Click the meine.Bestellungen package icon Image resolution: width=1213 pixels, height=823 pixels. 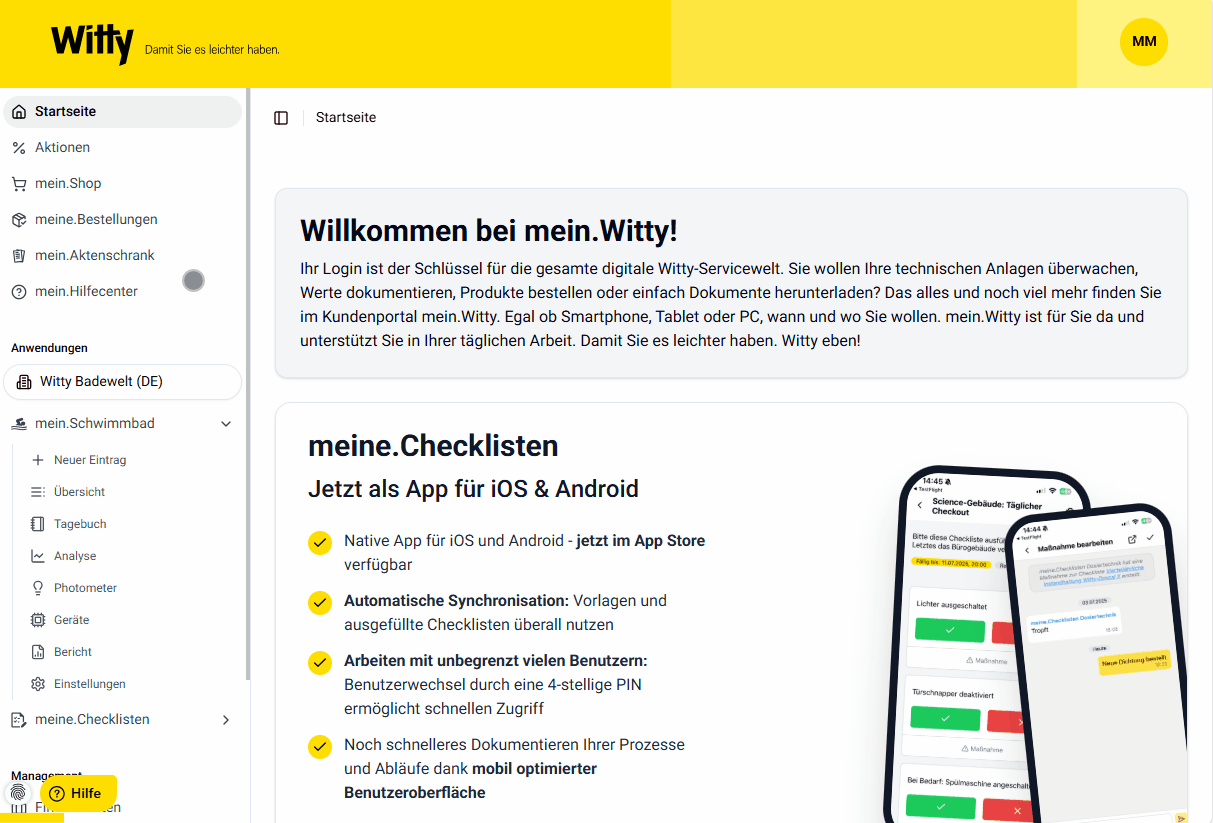pos(18,220)
